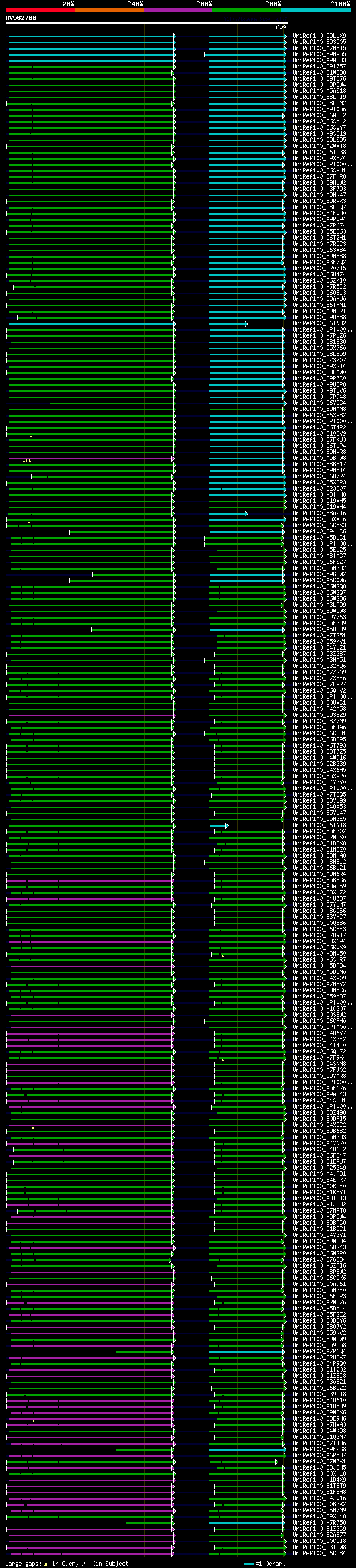Select hit label UniRef100_P30821

[x=319, y=1382]
